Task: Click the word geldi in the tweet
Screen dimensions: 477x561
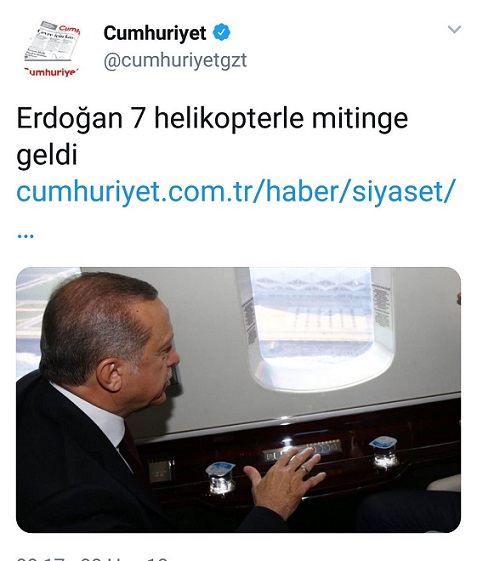Action: click(47, 155)
